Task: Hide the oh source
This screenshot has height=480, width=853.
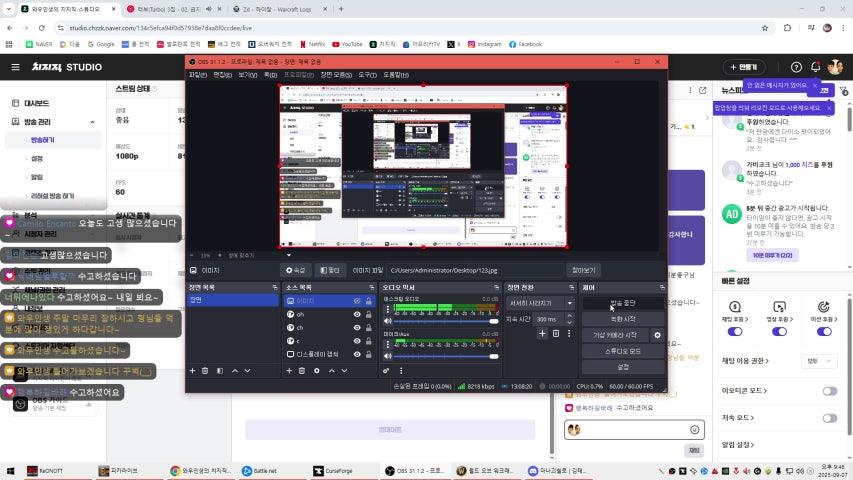Action: tap(357, 314)
